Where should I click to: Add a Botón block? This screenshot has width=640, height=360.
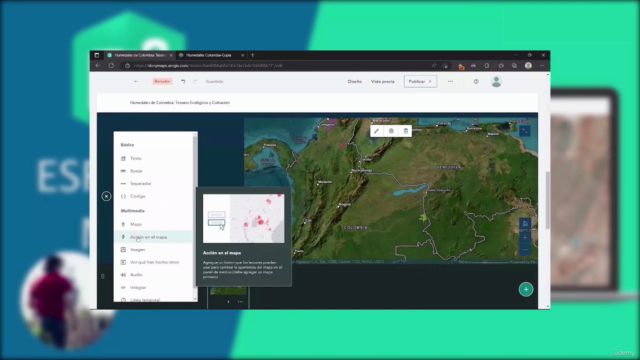(x=153, y=171)
